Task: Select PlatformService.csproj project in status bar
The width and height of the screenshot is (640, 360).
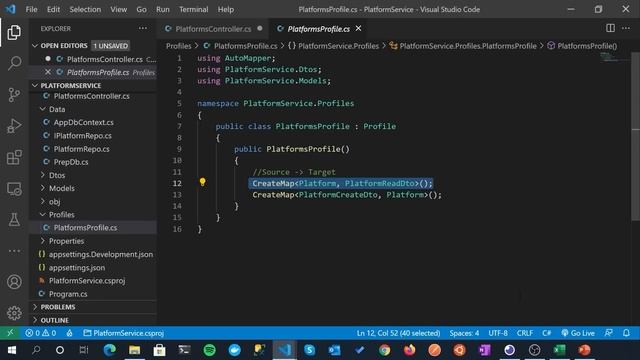Action: tap(123, 333)
